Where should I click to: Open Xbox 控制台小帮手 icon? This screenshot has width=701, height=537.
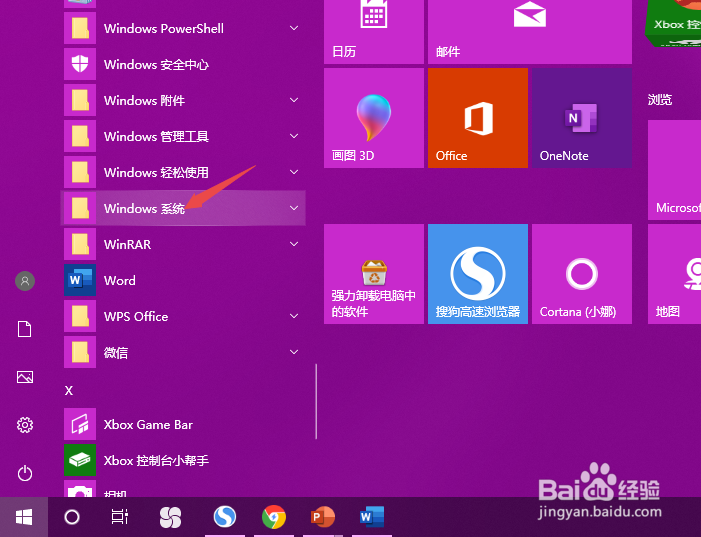80,460
